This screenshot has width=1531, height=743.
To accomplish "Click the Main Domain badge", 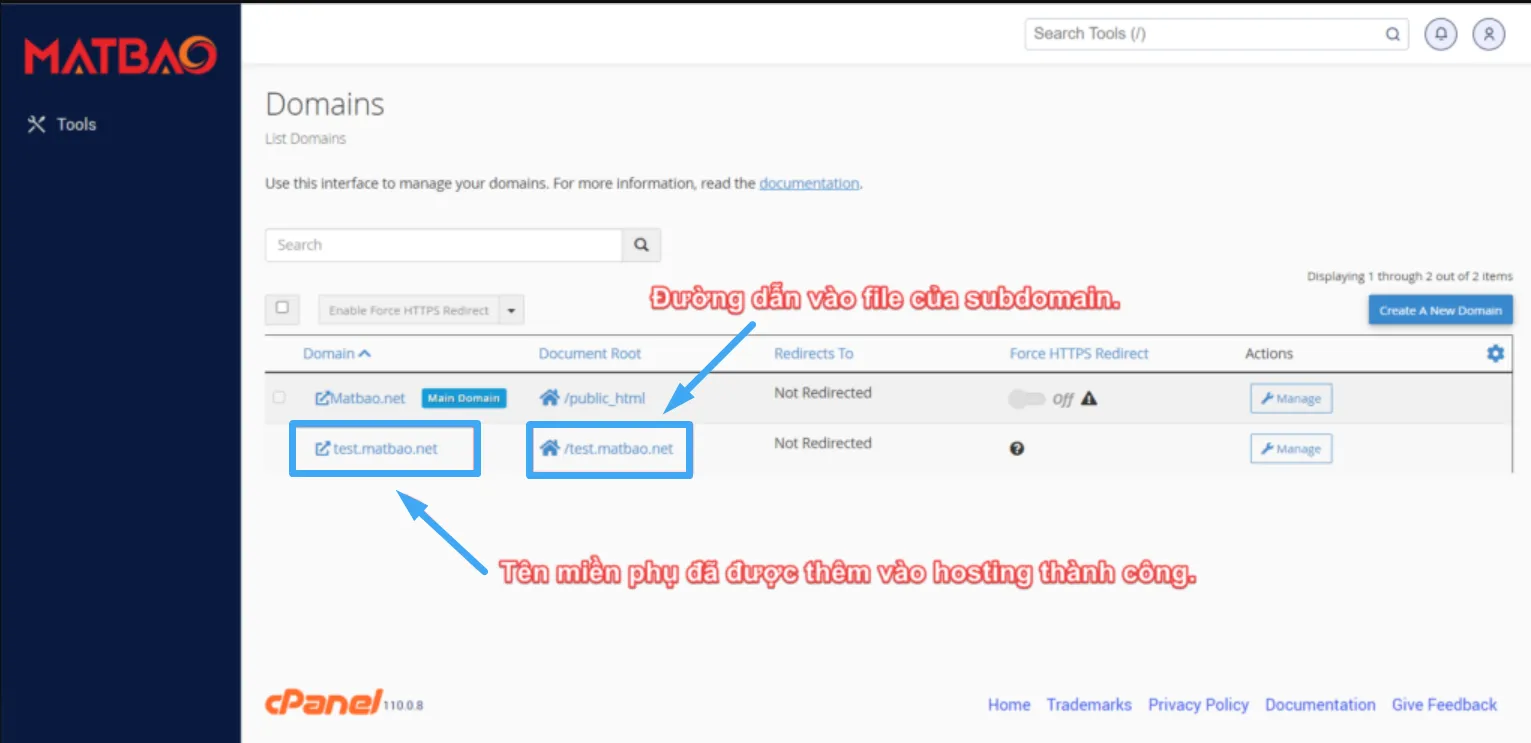I will 464,398.
